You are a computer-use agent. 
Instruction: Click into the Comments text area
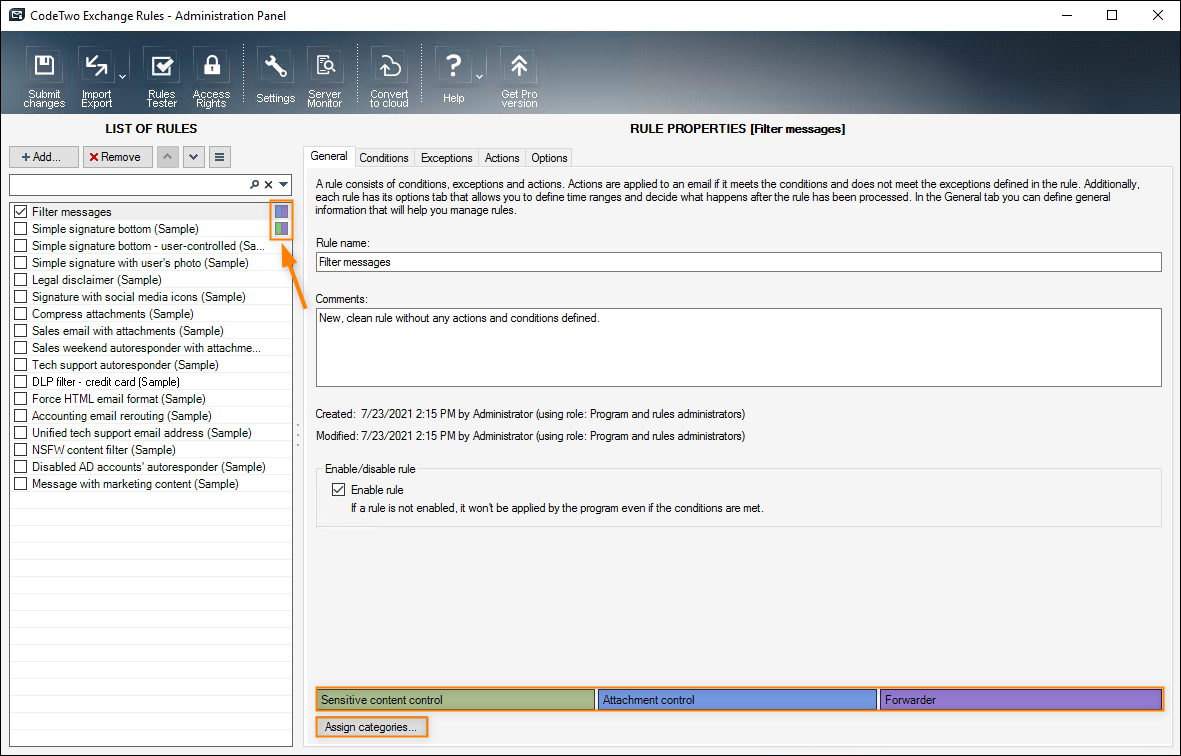739,347
